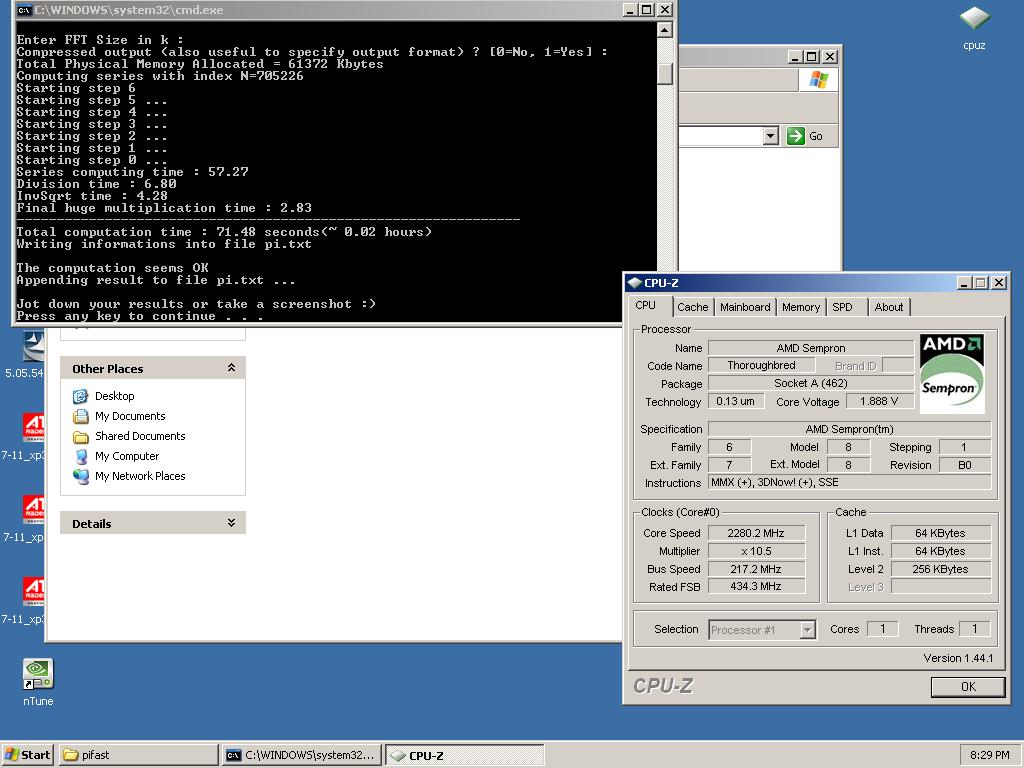Click the Core Voltage value 1.888 V

click(x=879, y=401)
